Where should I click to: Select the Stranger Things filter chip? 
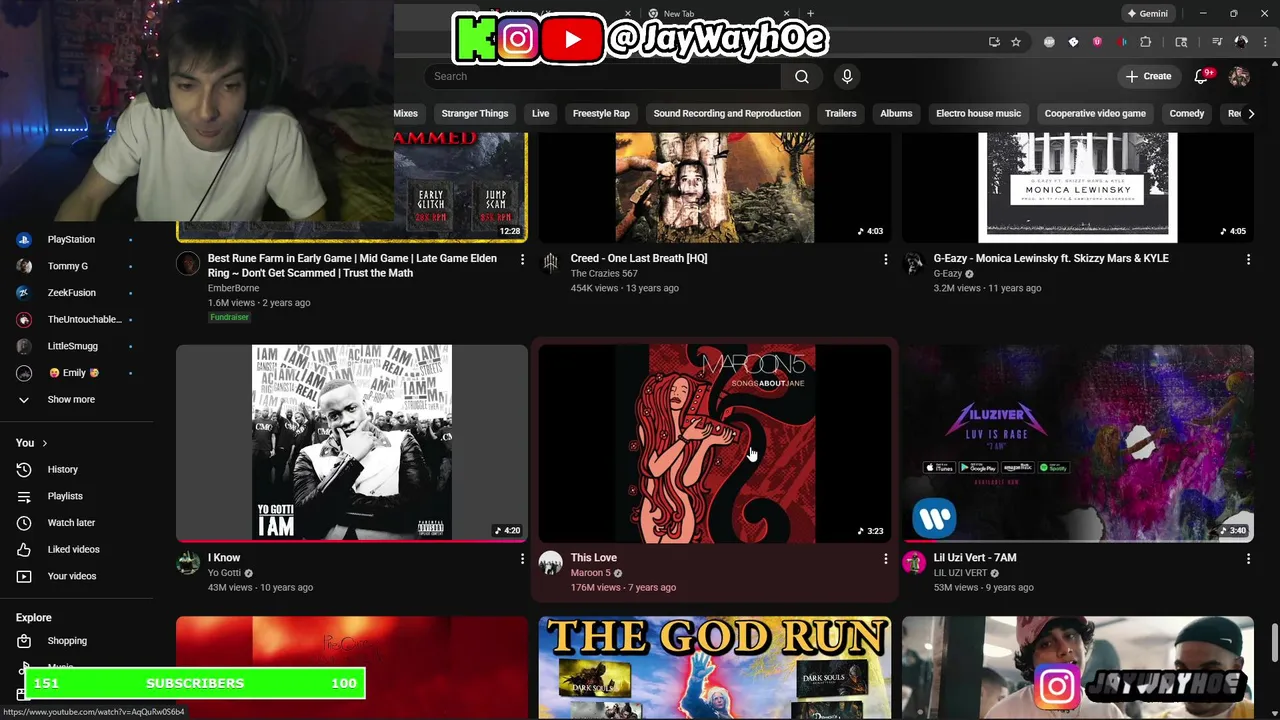[475, 114]
